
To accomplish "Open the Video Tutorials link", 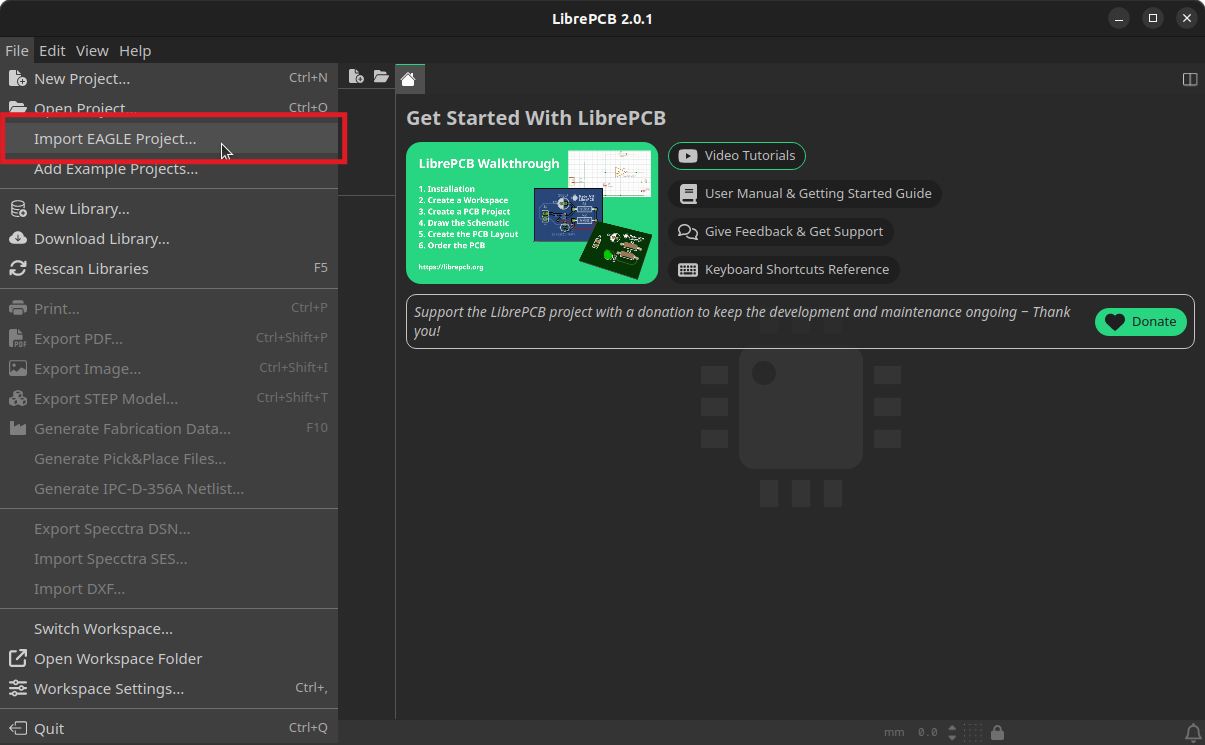I will click(x=737, y=156).
